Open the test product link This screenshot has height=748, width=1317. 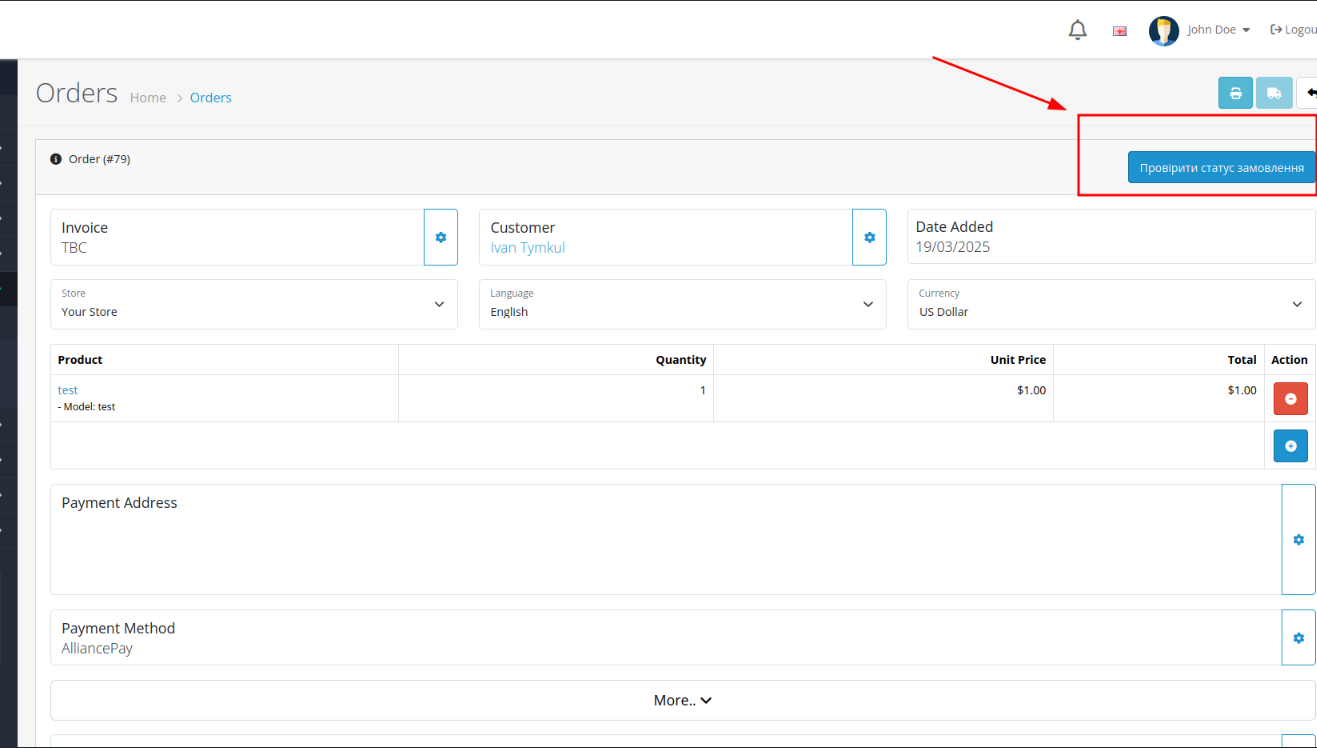tap(68, 390)
